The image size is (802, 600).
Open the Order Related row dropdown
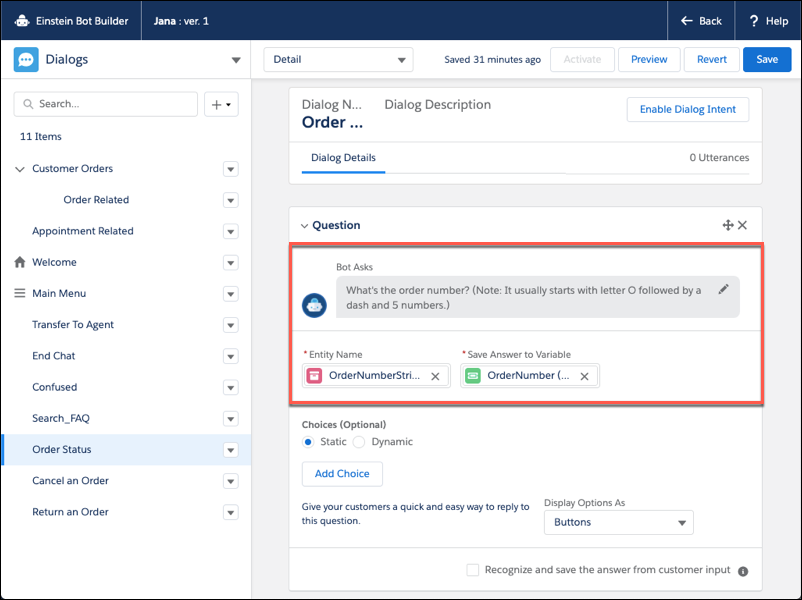[x=231, y=201]
